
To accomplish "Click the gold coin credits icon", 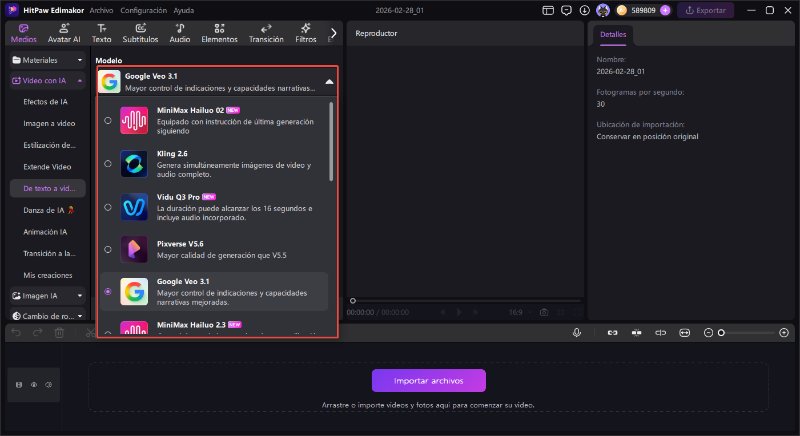I will click(621, 10).
